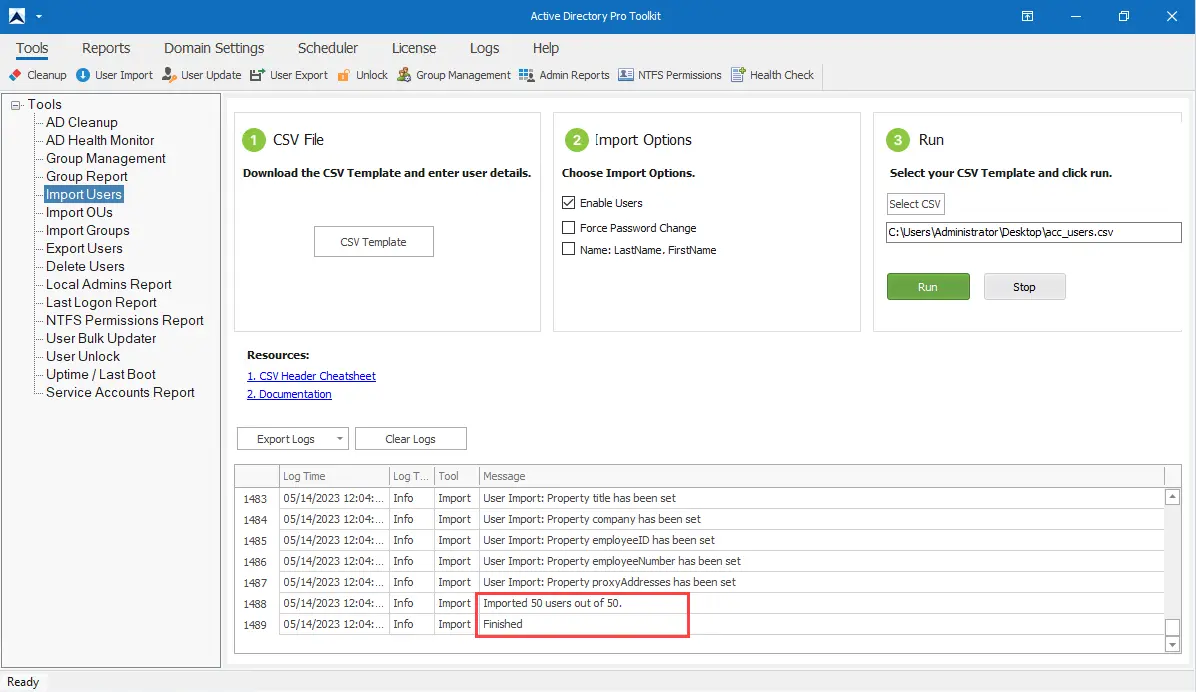Open the Reports tab
Image resolution: width=1196 pixels, height=692 pixels.
[106, 48]
